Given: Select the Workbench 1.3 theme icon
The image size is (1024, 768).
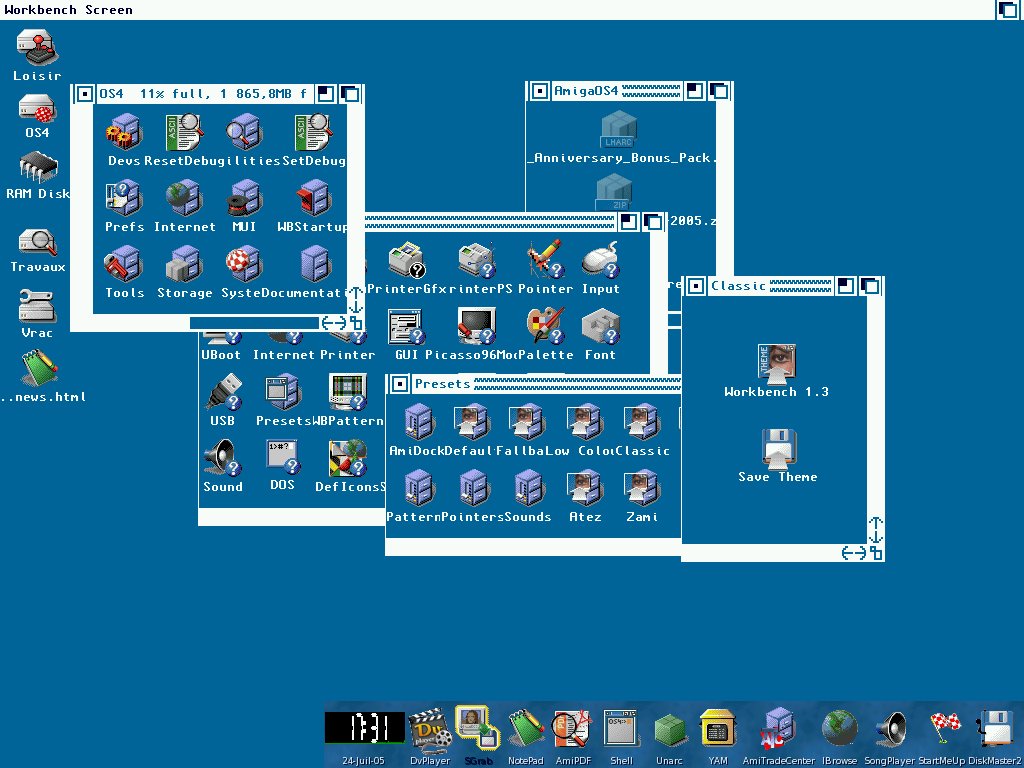Looking at the screenshot, I should (776, 364).
